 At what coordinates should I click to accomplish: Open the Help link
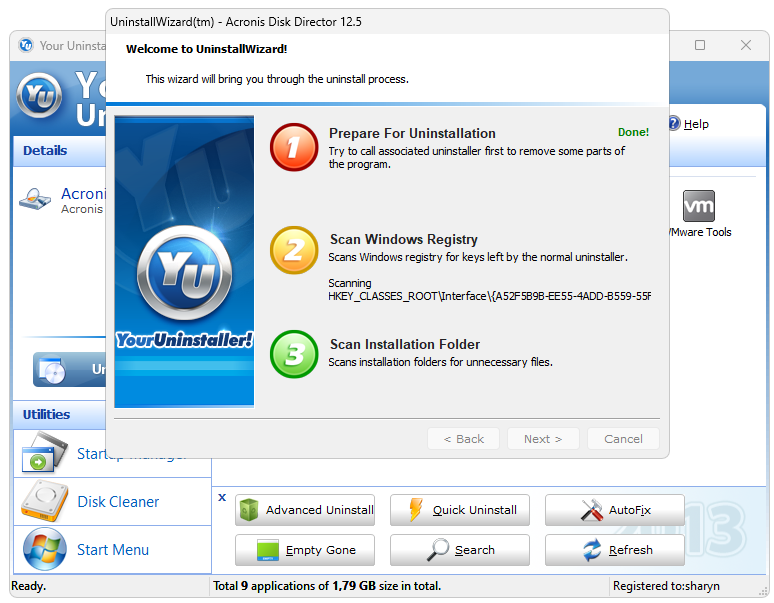696,124
